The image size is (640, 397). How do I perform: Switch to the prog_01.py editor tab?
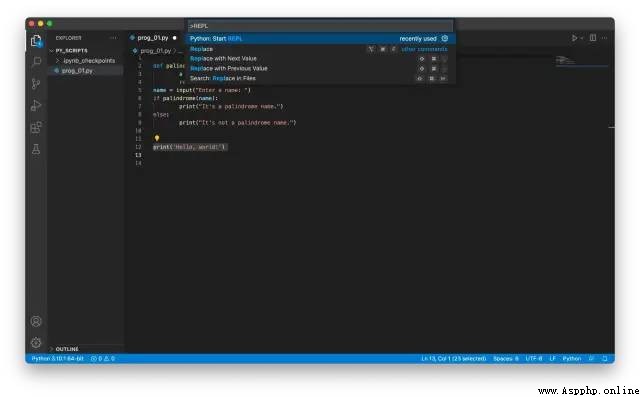tap(153, 38)
